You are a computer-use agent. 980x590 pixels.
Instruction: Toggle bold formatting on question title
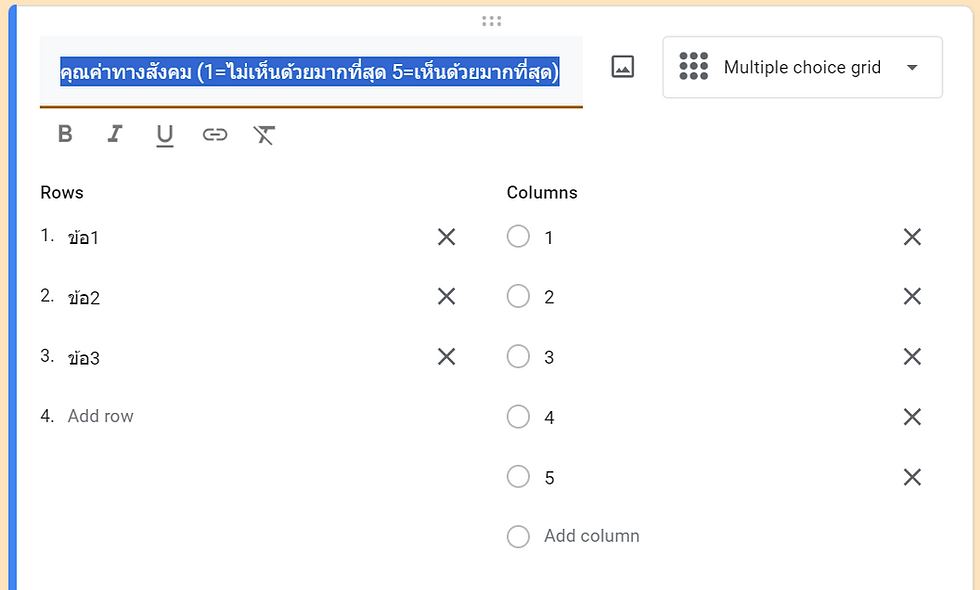click(64, 133)
